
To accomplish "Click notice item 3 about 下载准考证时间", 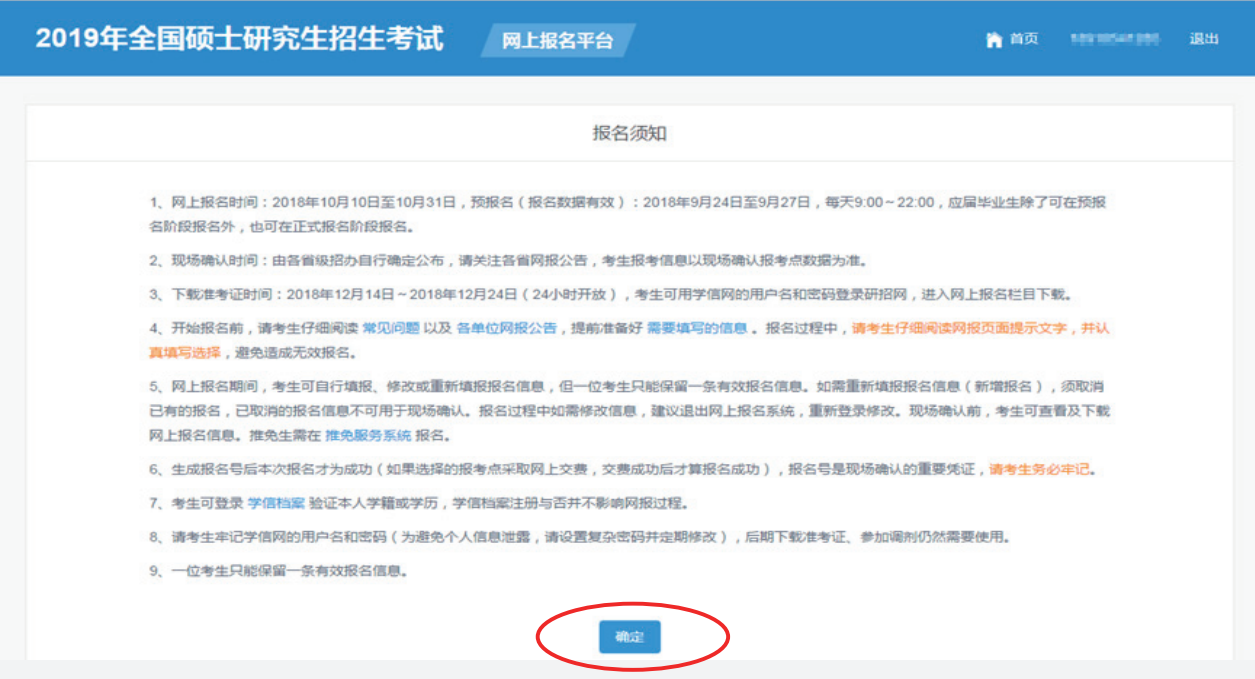I will click(x=608, y=294).
